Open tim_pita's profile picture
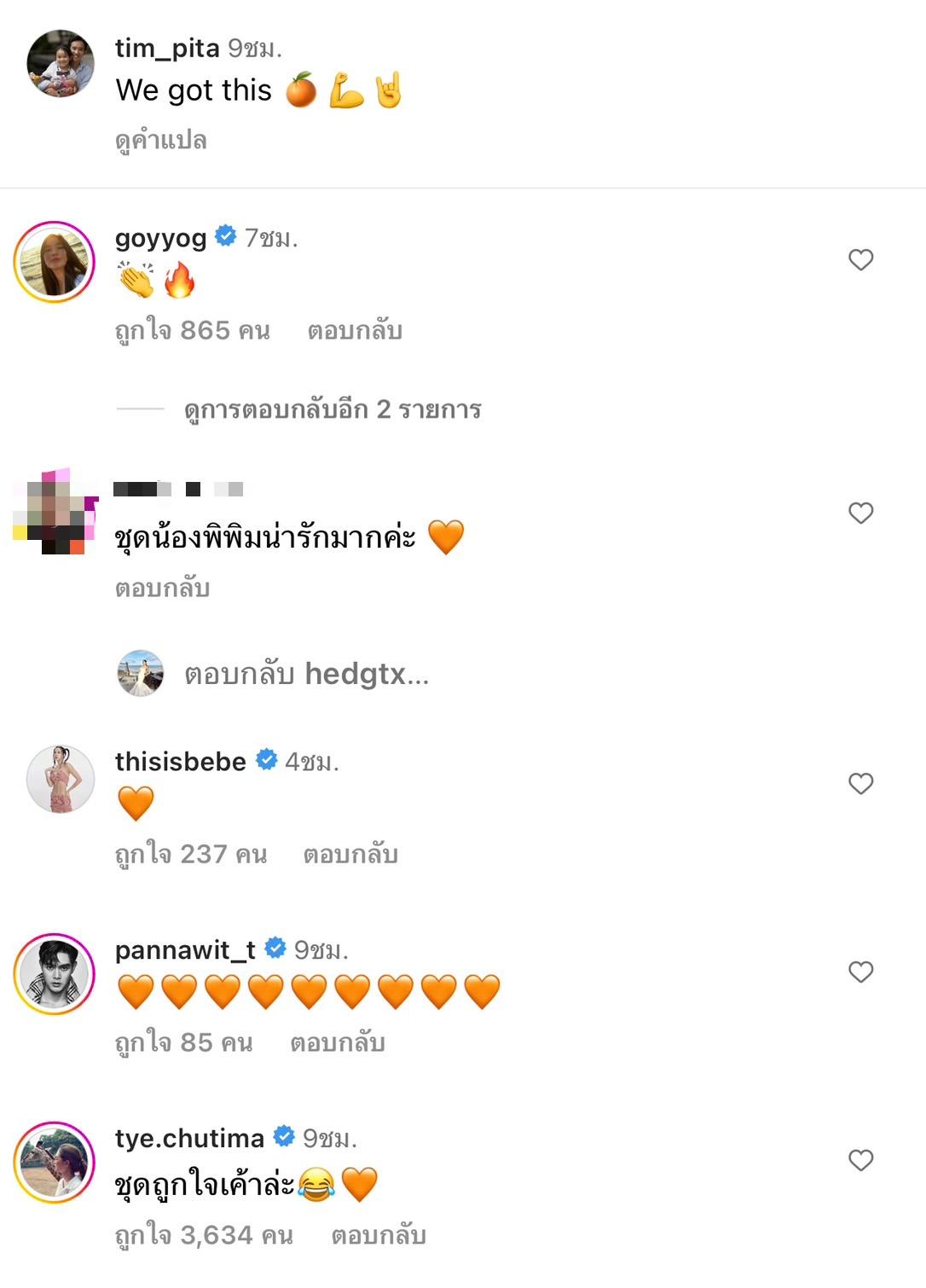The height and width of the screenshot is (1288, 926). (60, 64)
